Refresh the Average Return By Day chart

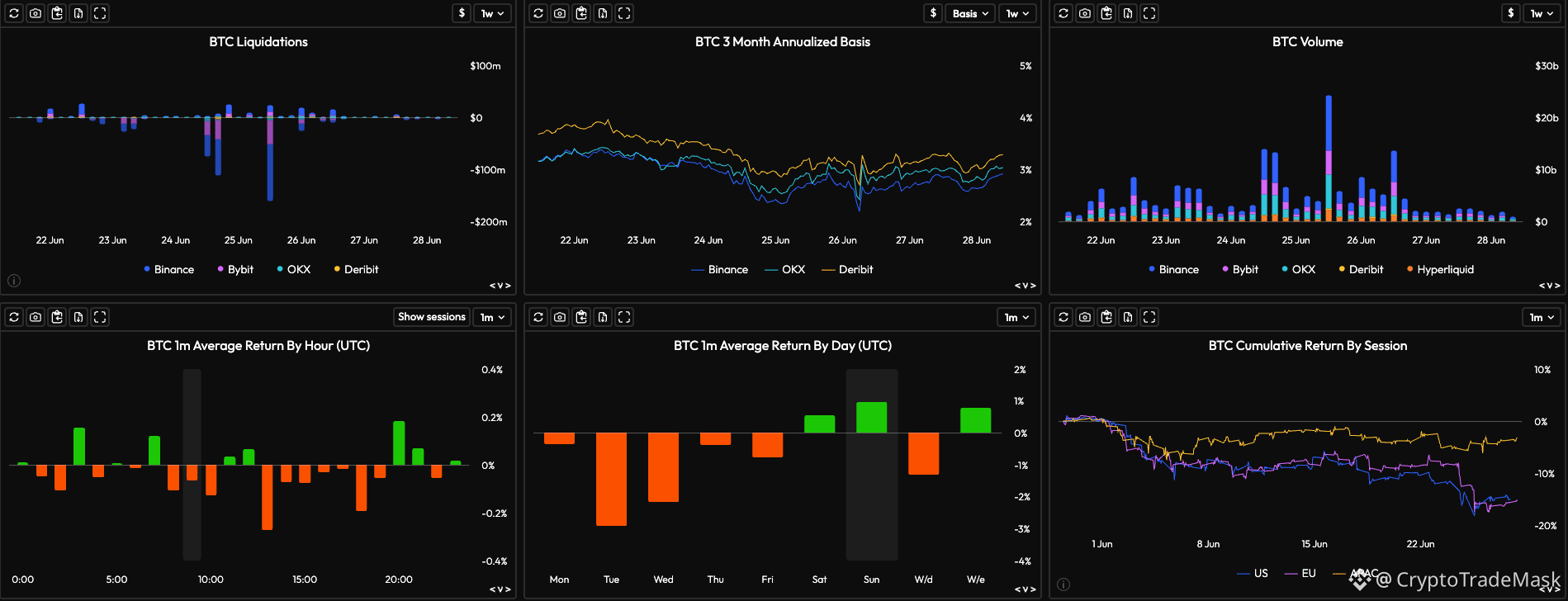tap(538, 317)
